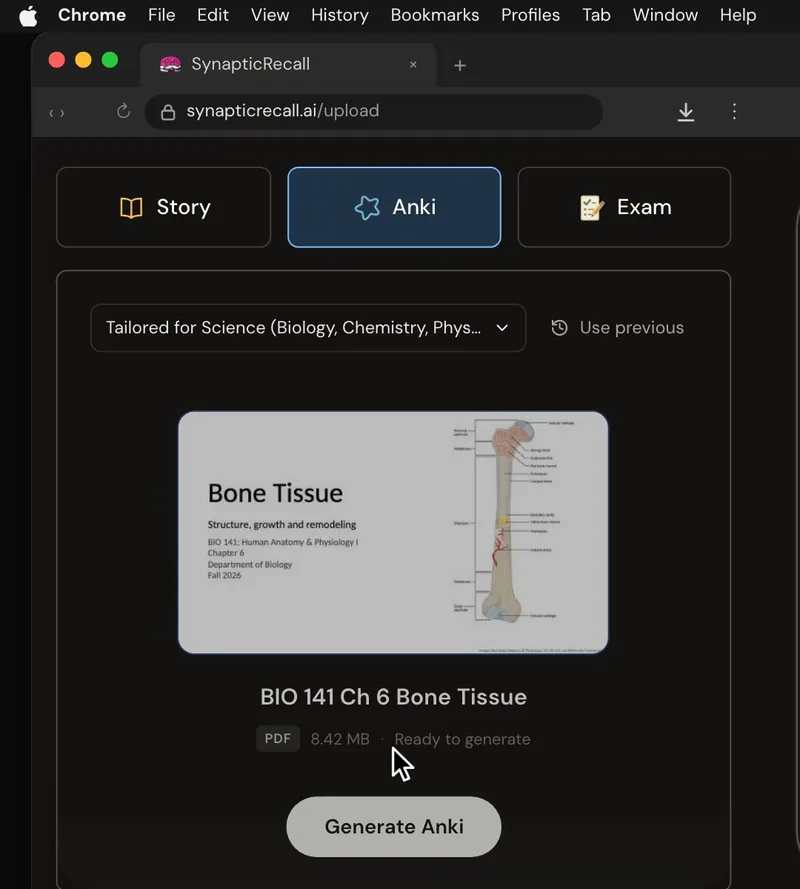Select the Anki mode tab

tap(394, 207)
